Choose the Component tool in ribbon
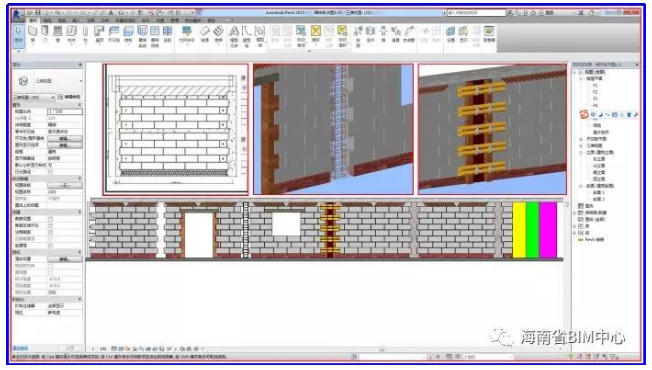This screenshot has height=370, width=652. click(x=72, y=34)
